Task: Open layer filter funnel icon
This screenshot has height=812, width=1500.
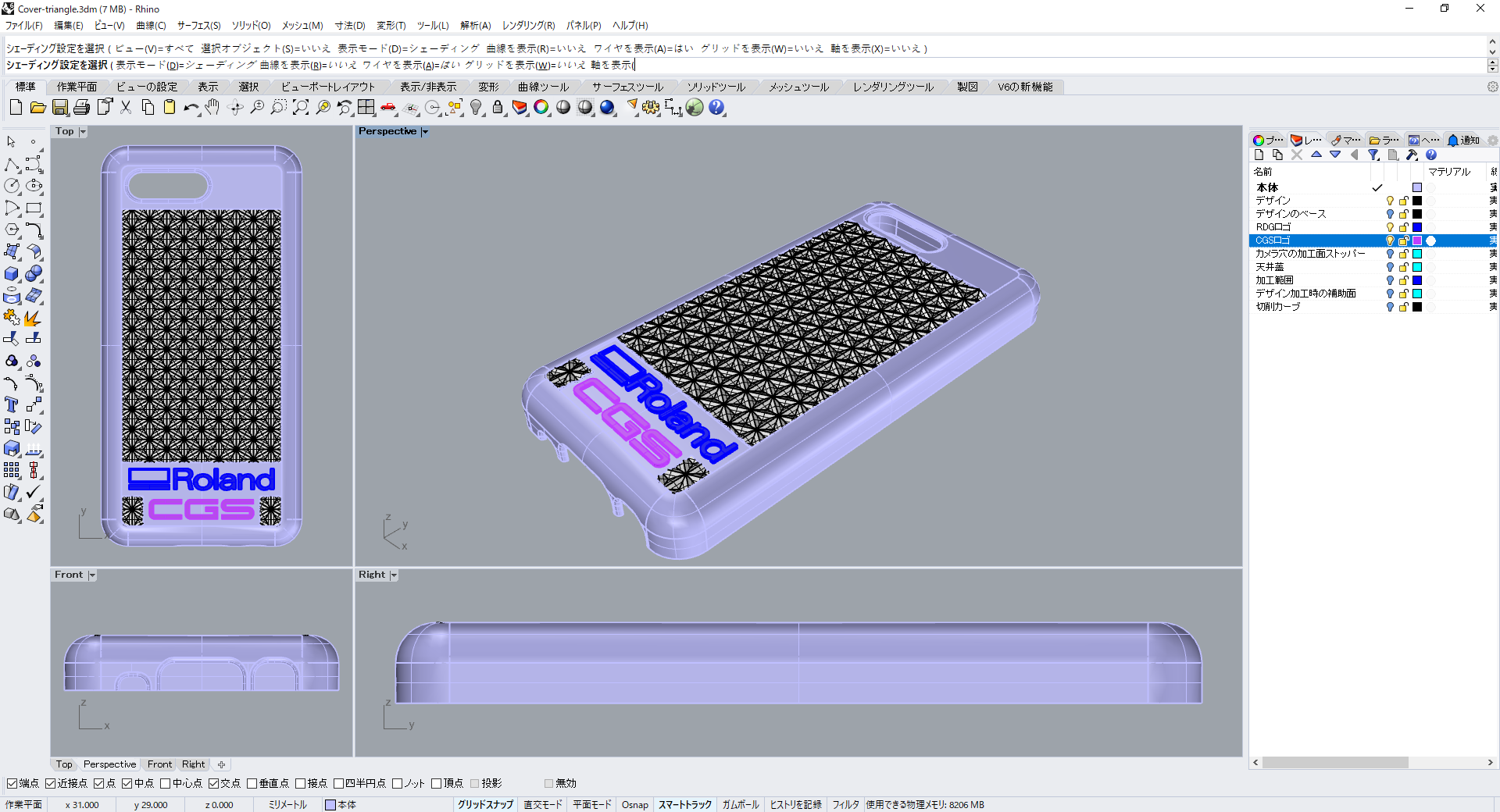Action: tap(1373, 155)
